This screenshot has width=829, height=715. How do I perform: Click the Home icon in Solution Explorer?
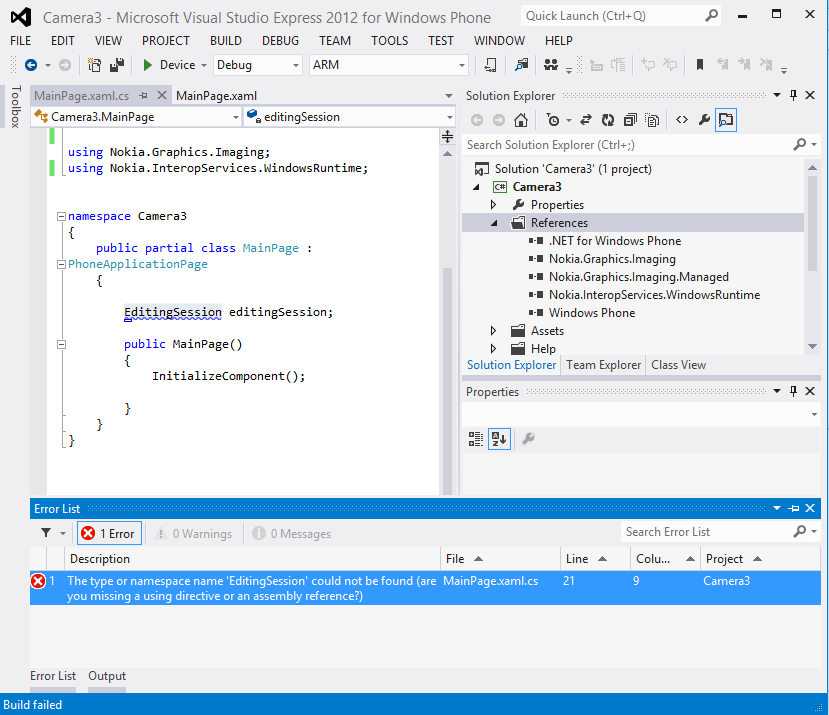point(520,120)
